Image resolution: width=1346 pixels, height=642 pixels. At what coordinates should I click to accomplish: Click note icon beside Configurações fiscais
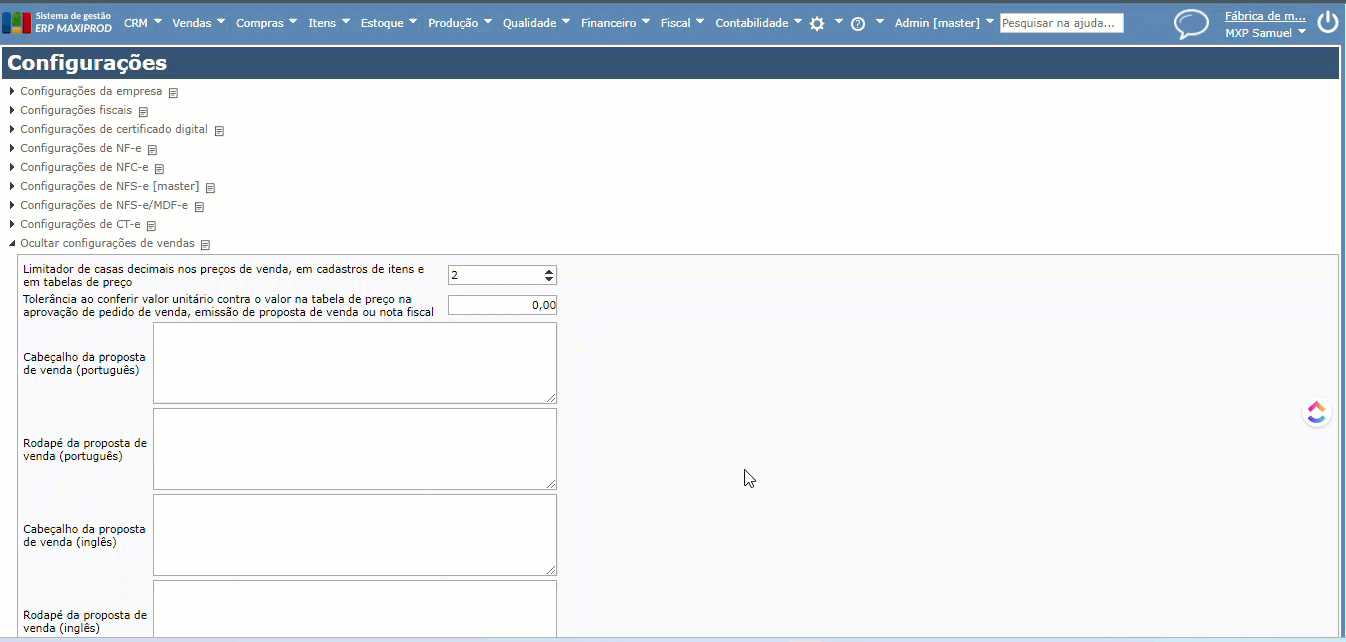click(143, 111)
